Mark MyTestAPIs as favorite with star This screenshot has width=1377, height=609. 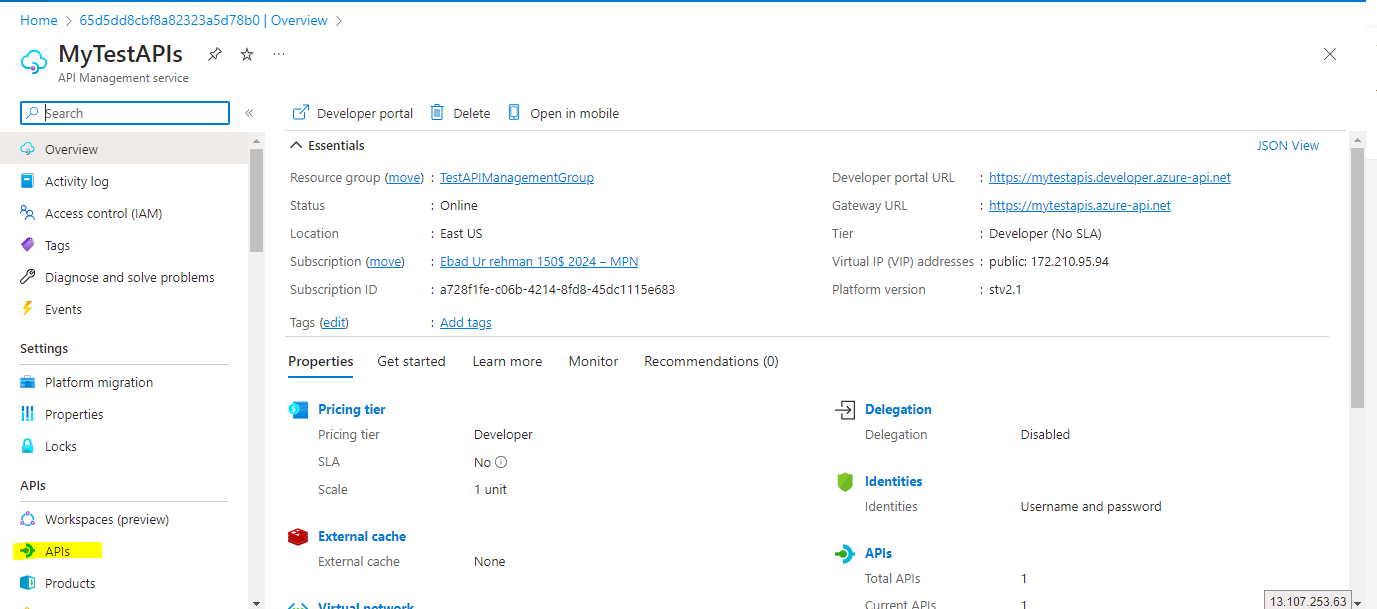click(247, 54)
